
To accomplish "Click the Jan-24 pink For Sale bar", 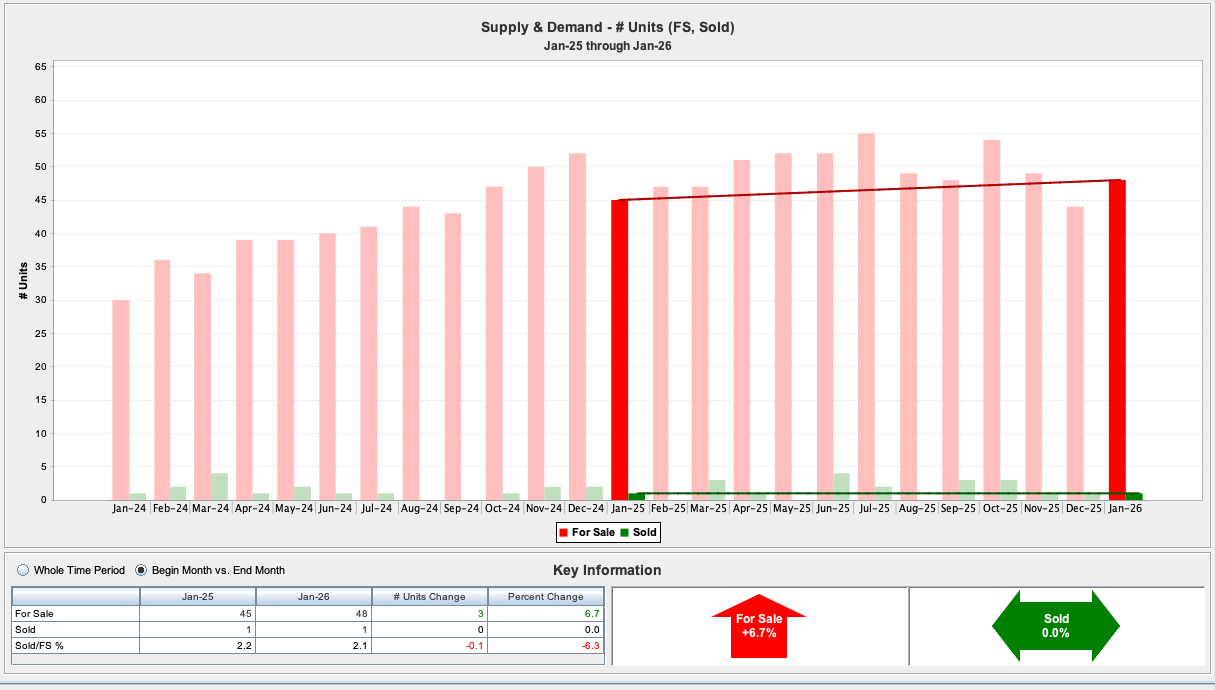I will (120, 400).
